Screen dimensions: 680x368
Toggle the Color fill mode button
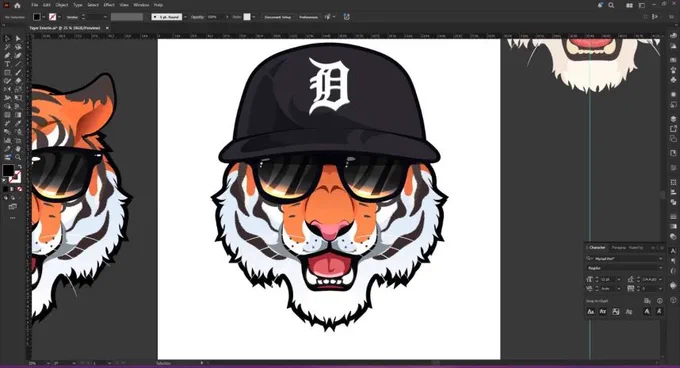point(6,189)
